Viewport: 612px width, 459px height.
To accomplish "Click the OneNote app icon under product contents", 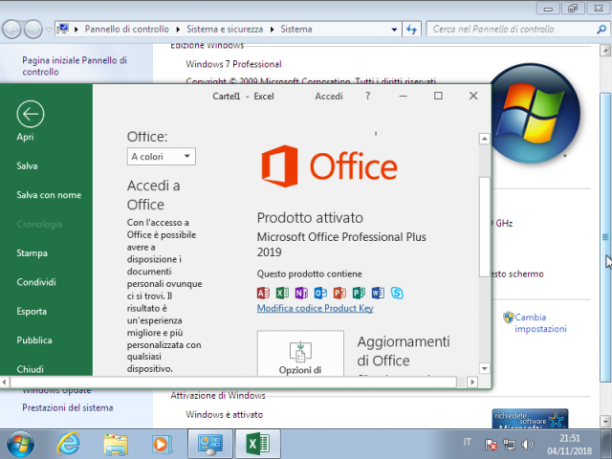I will [301, 293].
